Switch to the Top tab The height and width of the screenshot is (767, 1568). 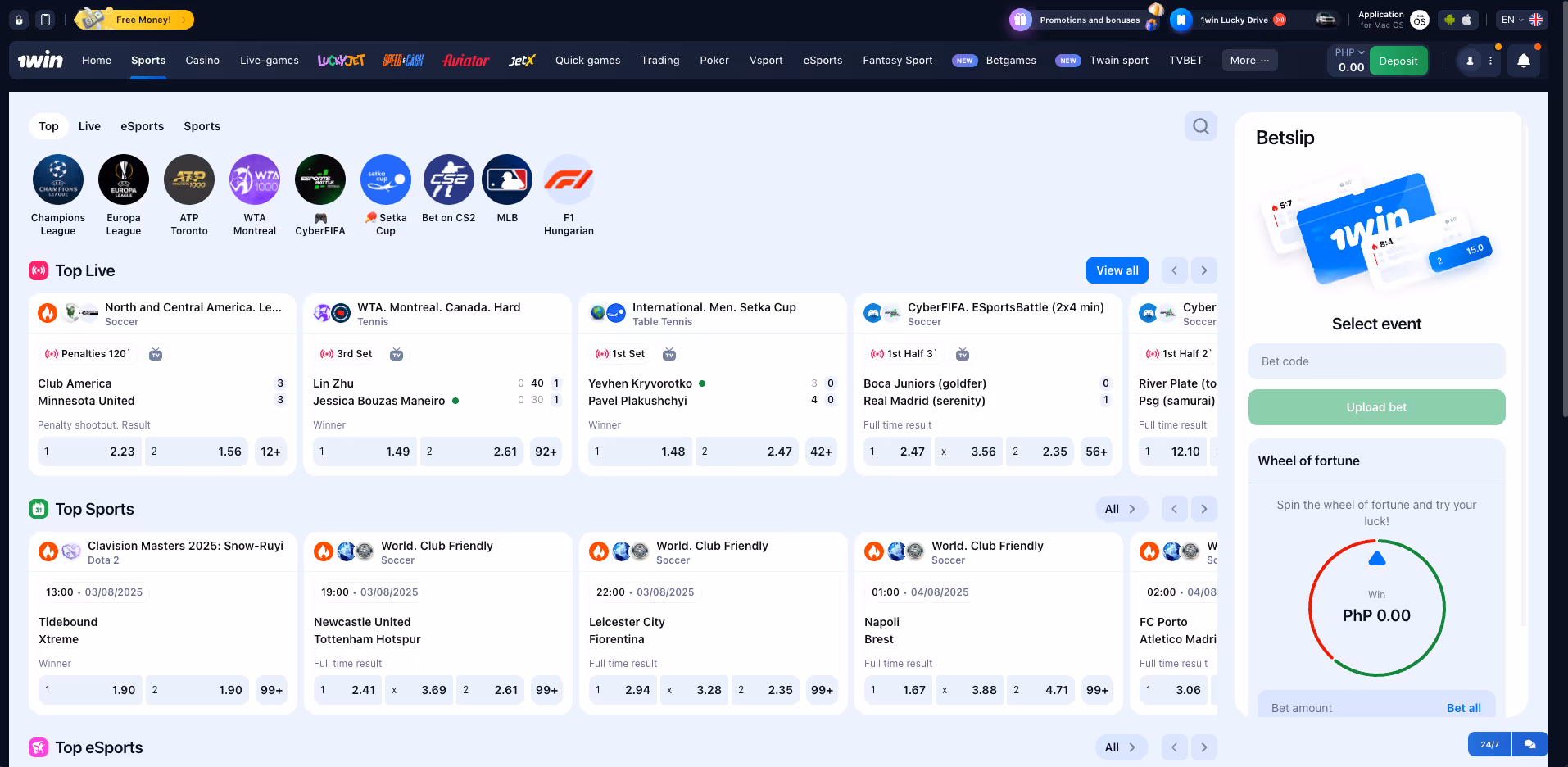tap(48, 126)
